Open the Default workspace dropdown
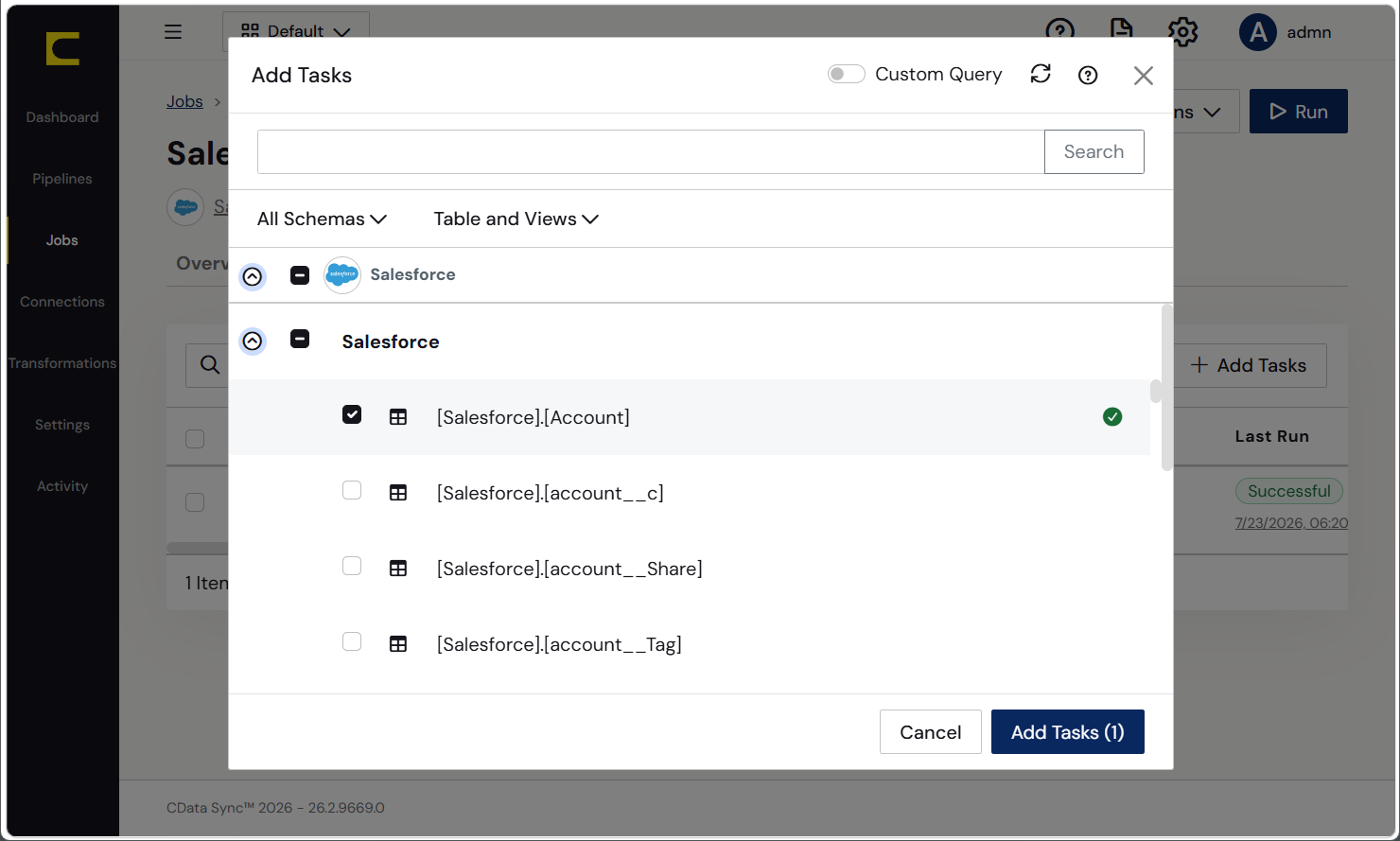 coord(296,31)
